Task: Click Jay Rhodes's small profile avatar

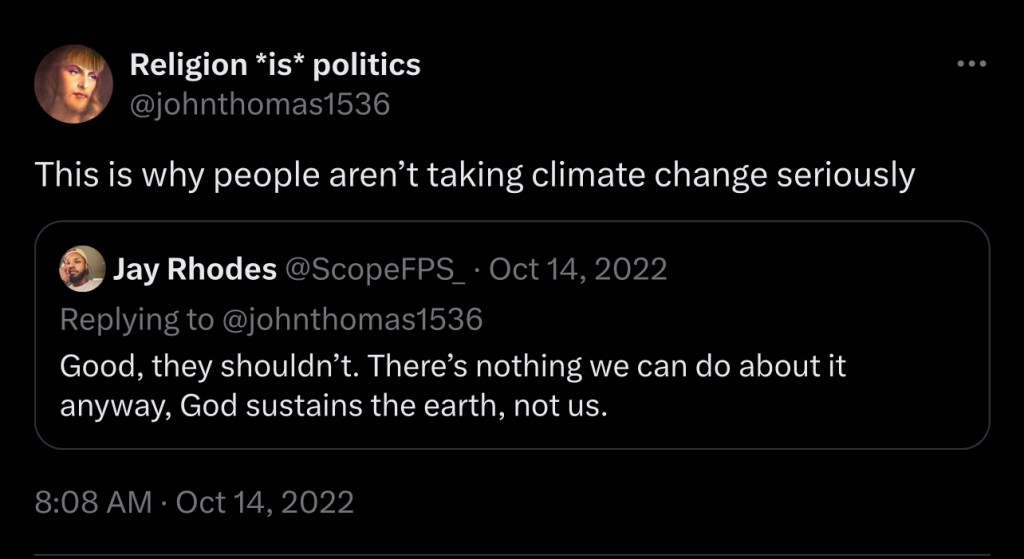Action: pyautogui.click(x=83, y=269)
